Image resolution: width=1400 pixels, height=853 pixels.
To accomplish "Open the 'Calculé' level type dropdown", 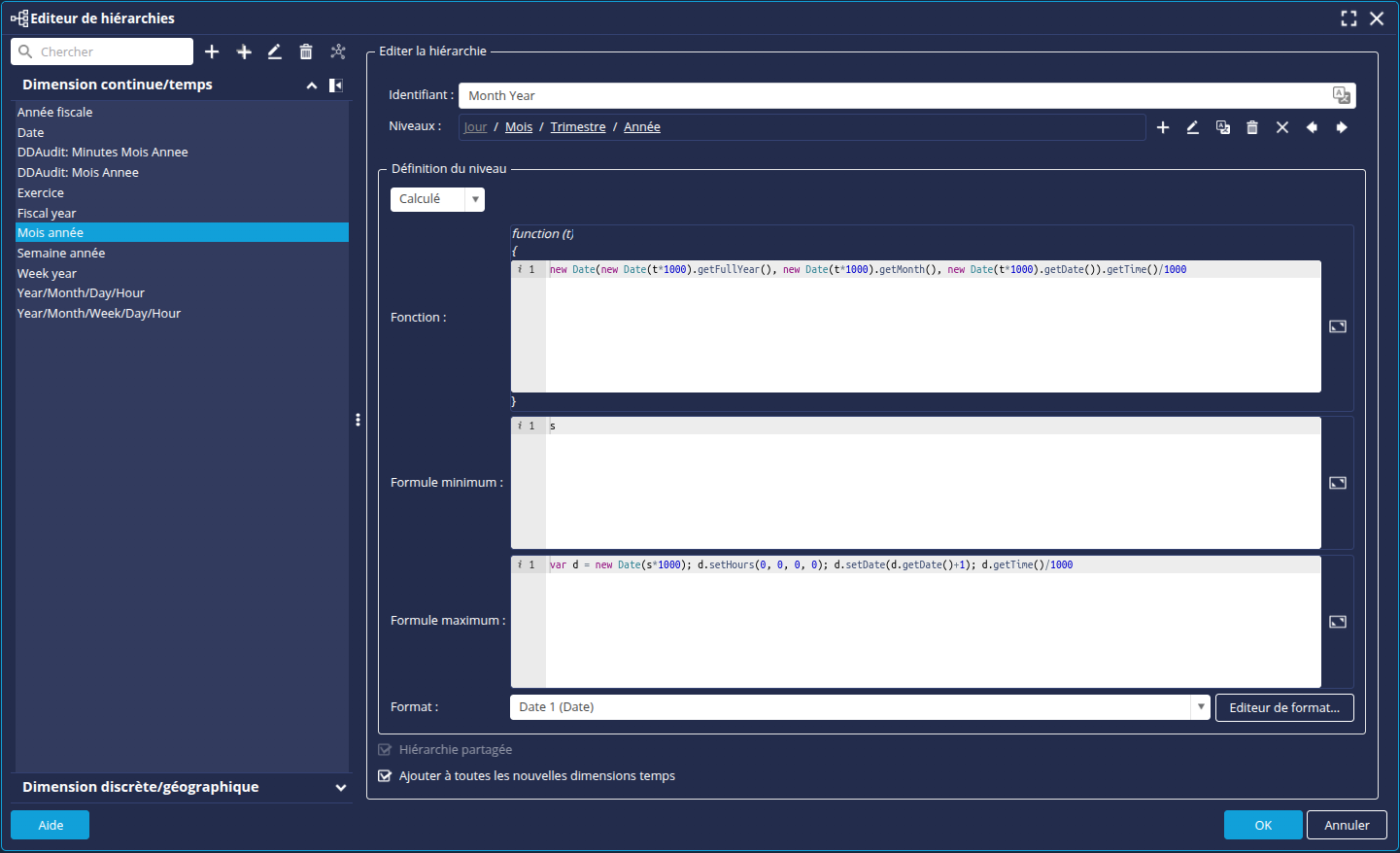I will pyautogui.click(x=475, y=199).
